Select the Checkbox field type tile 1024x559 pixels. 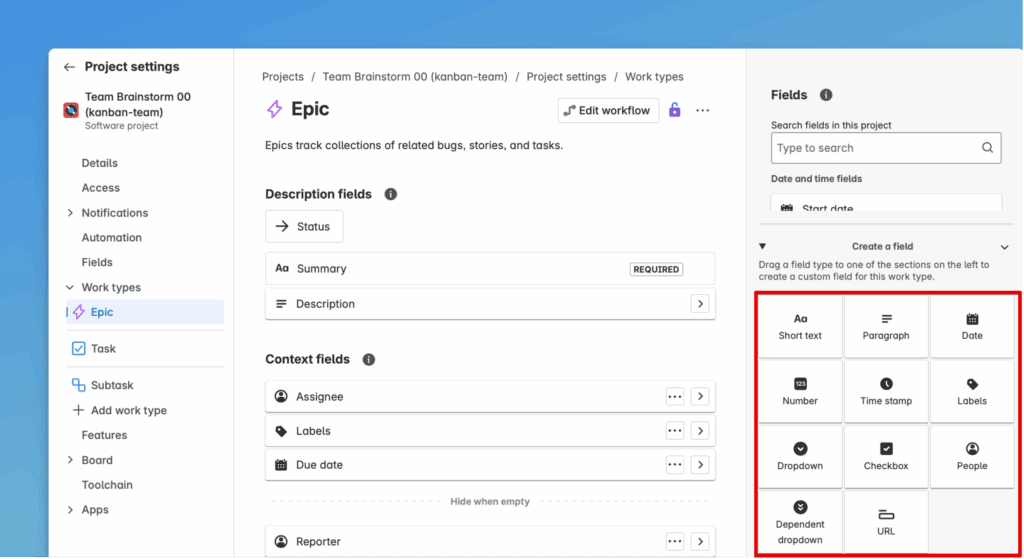point(886,457)
